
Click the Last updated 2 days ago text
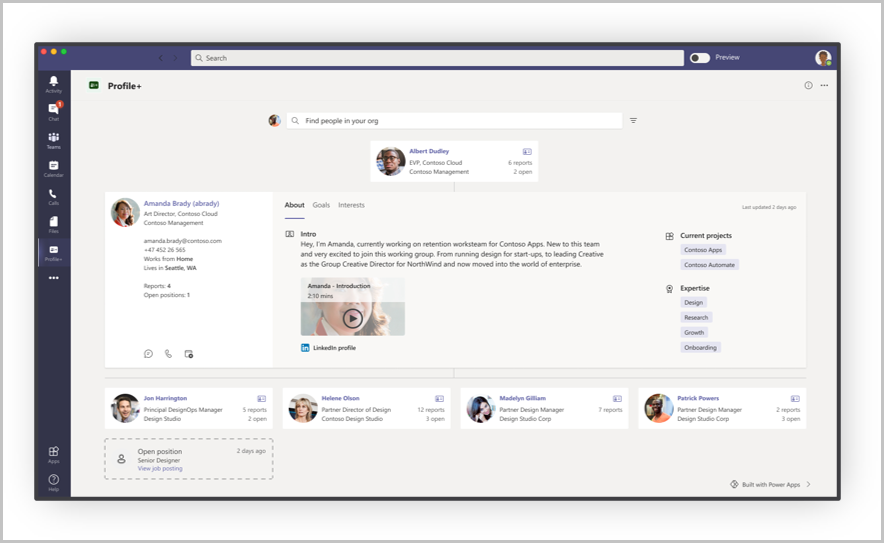pos(769,208)
